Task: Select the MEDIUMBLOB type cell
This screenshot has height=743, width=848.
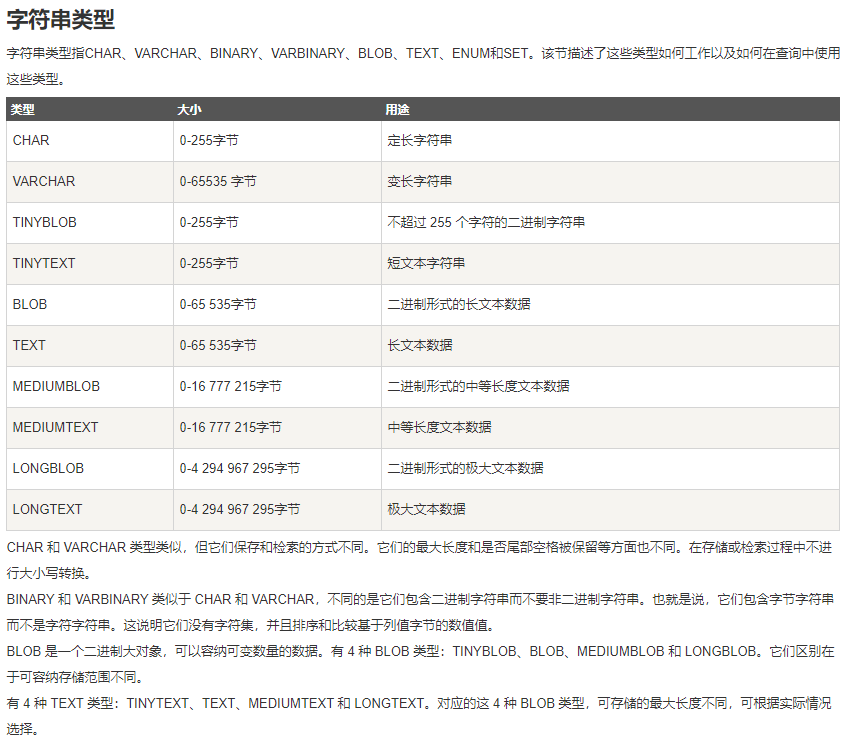Action: 56,386
